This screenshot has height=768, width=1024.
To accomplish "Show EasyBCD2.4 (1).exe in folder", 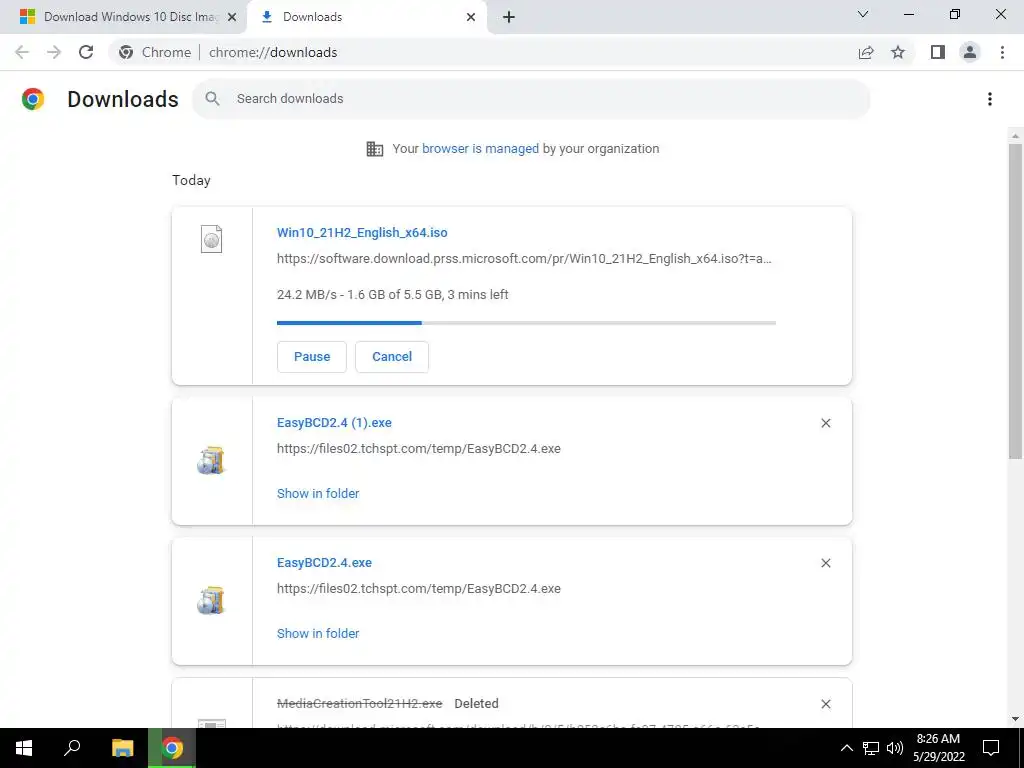I will 318,494.
